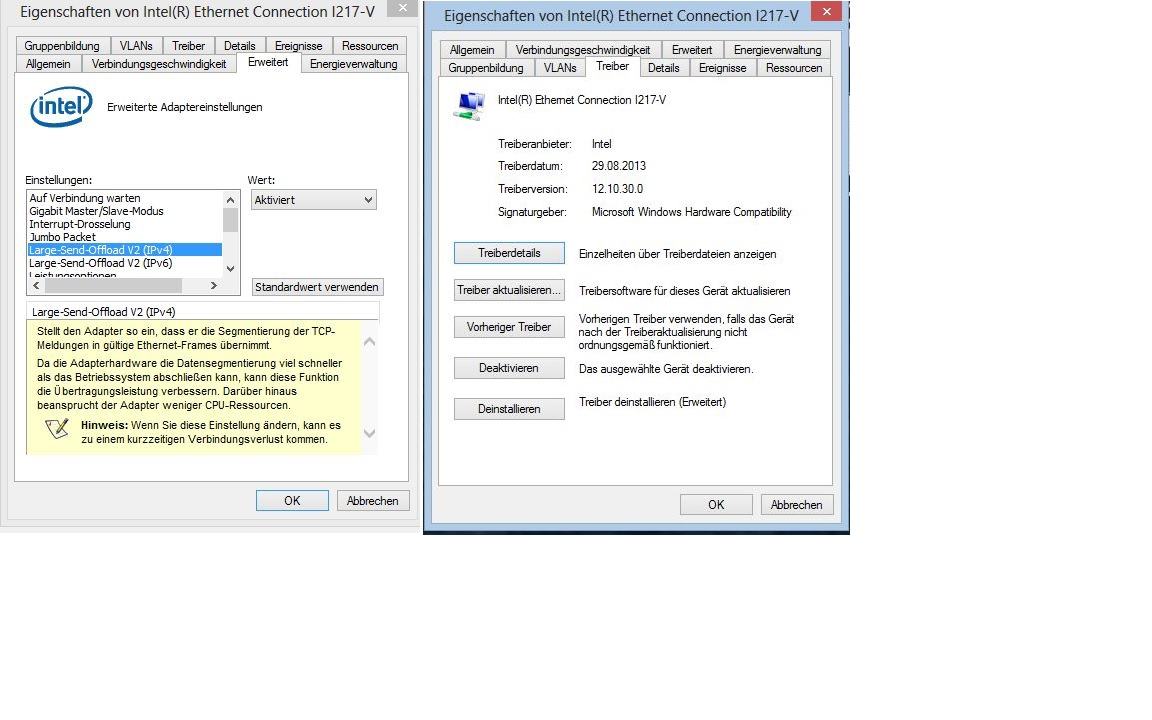
Task: Switch to Allgemein tab in right window
Action: 472,50
